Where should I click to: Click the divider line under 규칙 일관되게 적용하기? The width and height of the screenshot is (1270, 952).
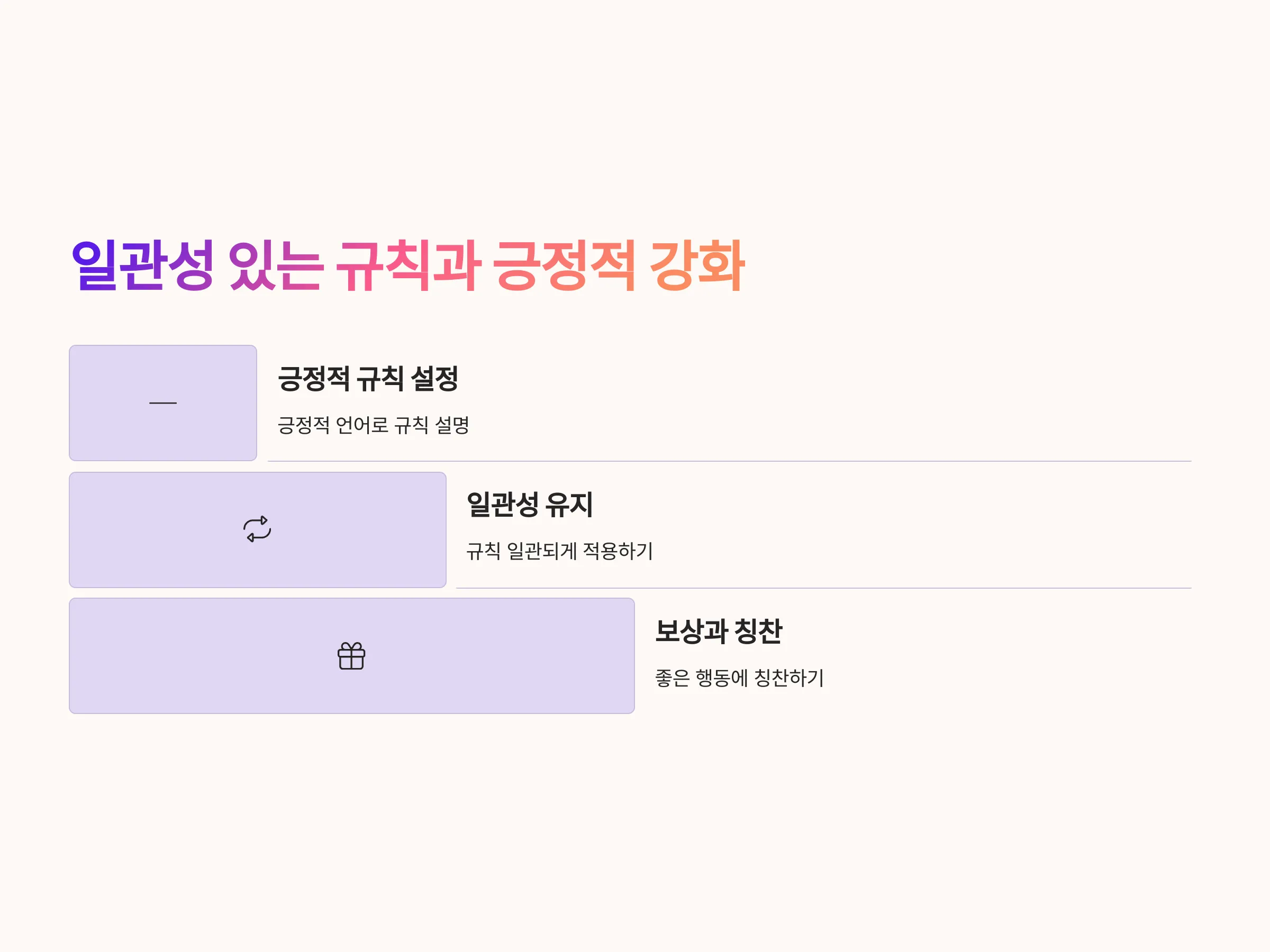[x=824, y=588]
